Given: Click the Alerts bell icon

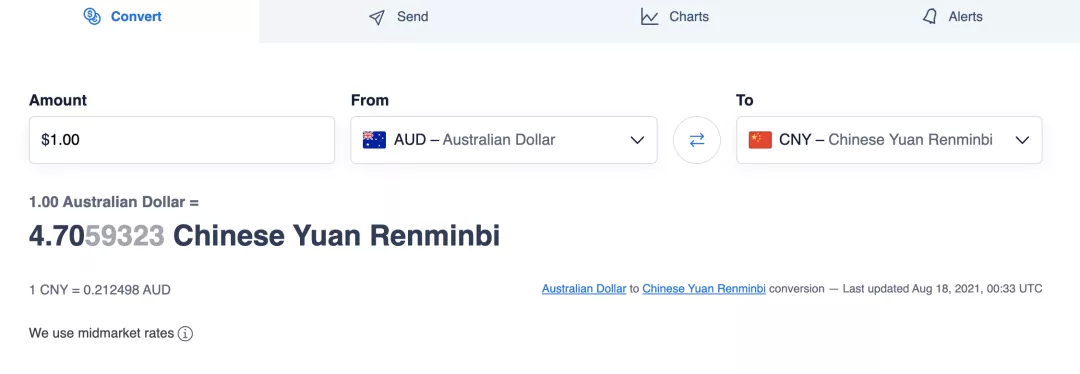Looking at the screenshot, I should click(930, 17).
